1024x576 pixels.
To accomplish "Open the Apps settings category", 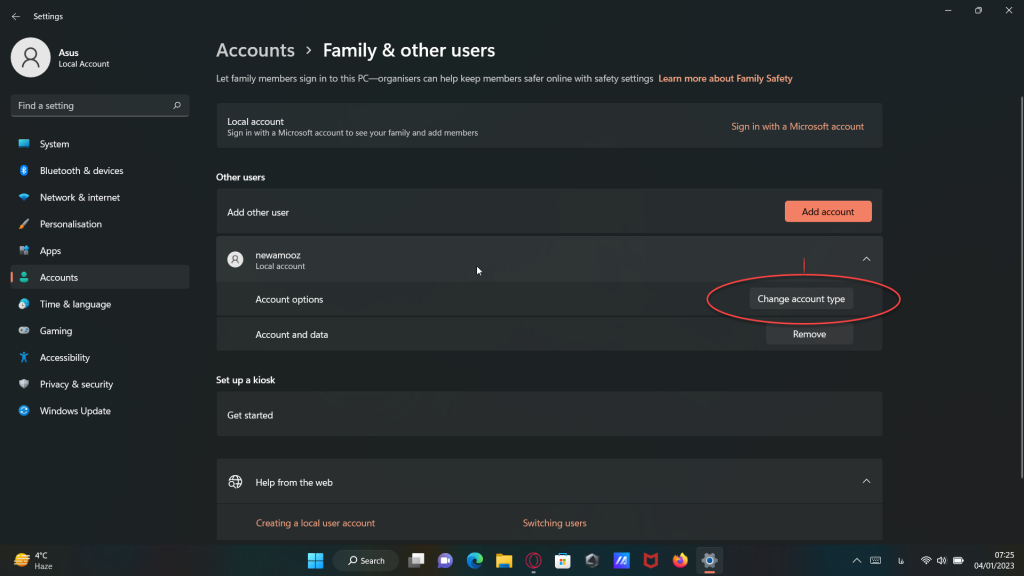I will (x=50, y=251).
